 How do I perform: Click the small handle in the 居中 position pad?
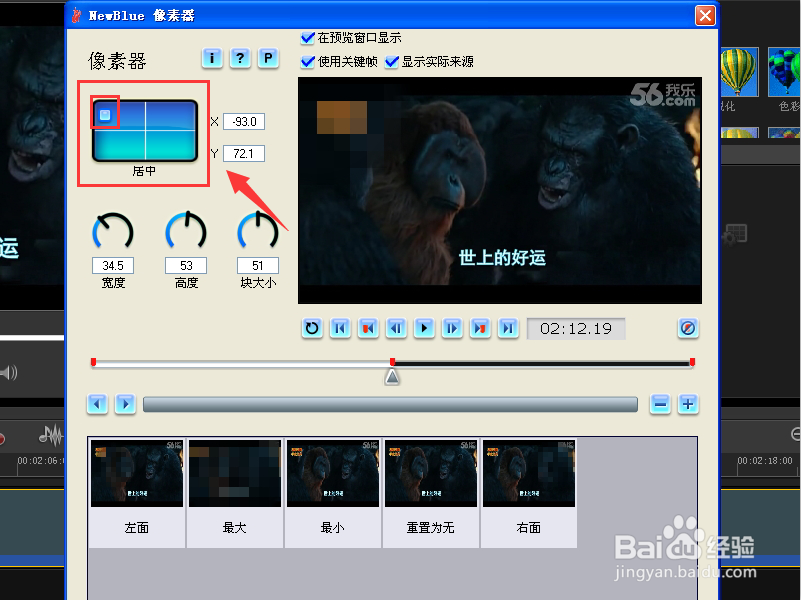coord(105,115)
